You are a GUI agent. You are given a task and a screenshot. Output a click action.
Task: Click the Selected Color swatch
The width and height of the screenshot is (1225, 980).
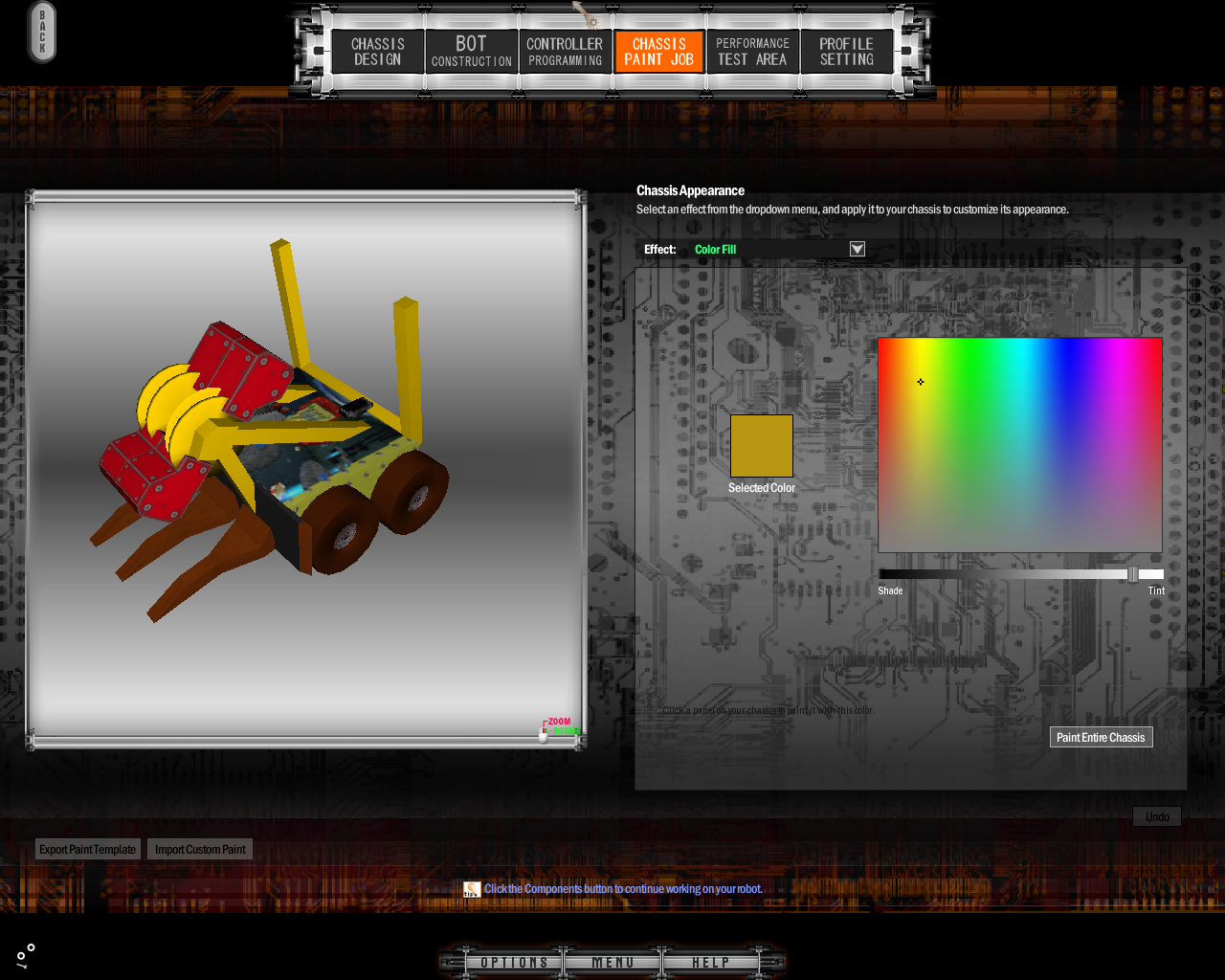pos(762,446)
